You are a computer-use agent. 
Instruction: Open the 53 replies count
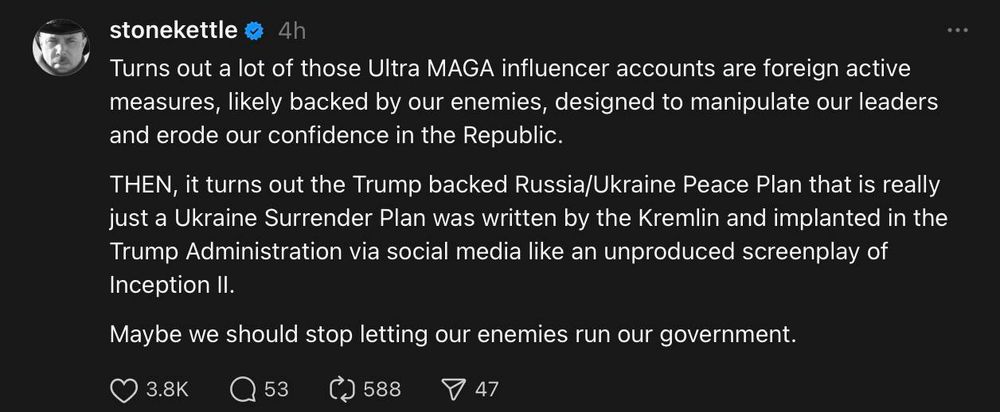point(278,389)
